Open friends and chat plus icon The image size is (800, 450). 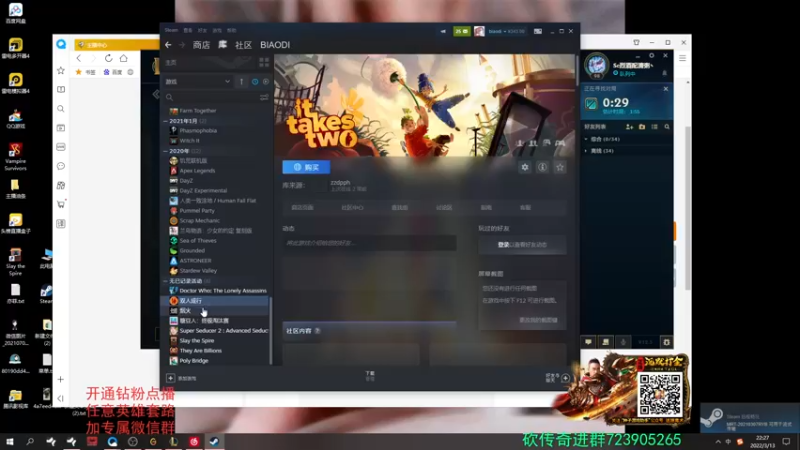point(565,378)
